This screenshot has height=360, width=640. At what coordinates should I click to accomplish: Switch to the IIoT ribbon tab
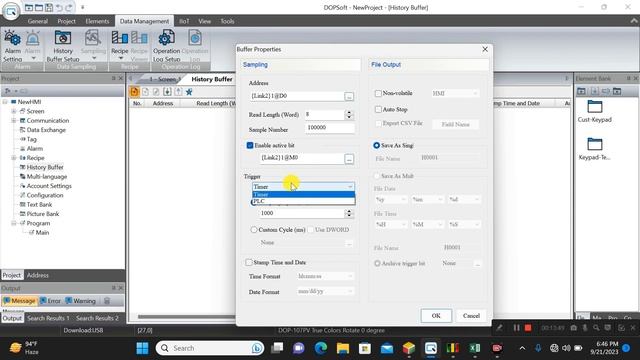pyautogui.click(x=184, y=21)
